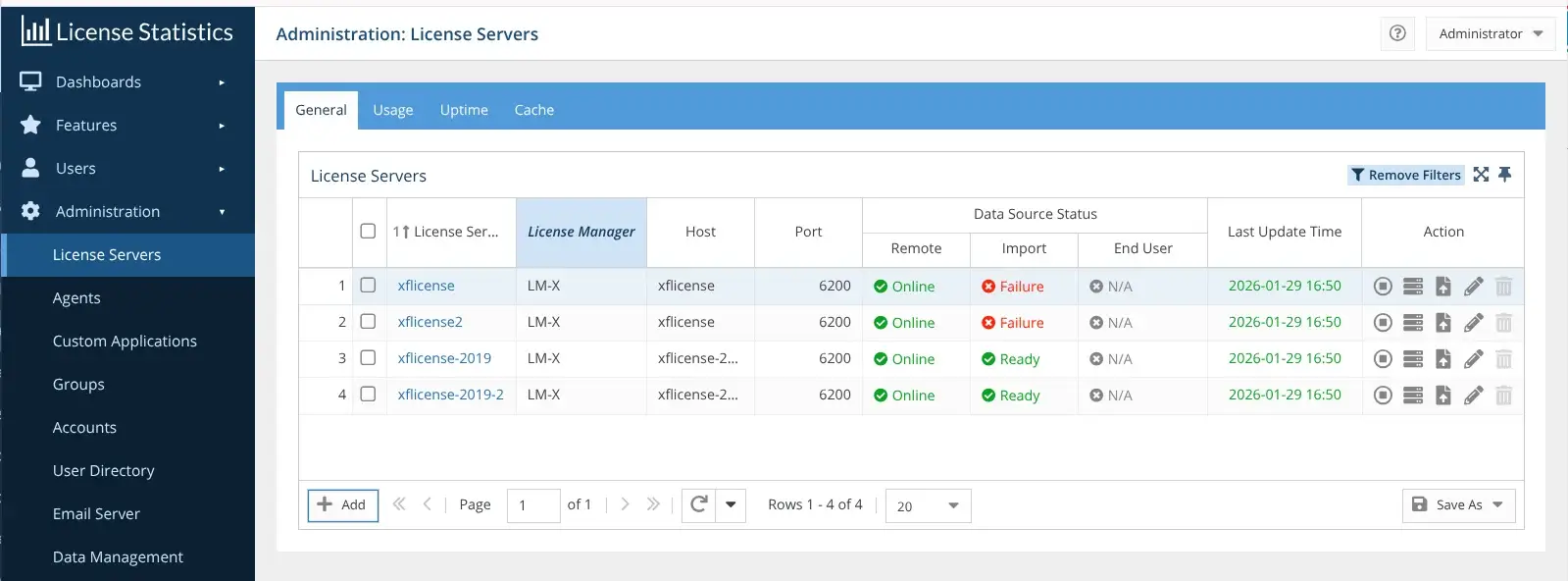The height and width of the screenshot is (581, 1568).
Task: Click the trash icon in xflicense-2019 row
Action: tap(1503, 359)
